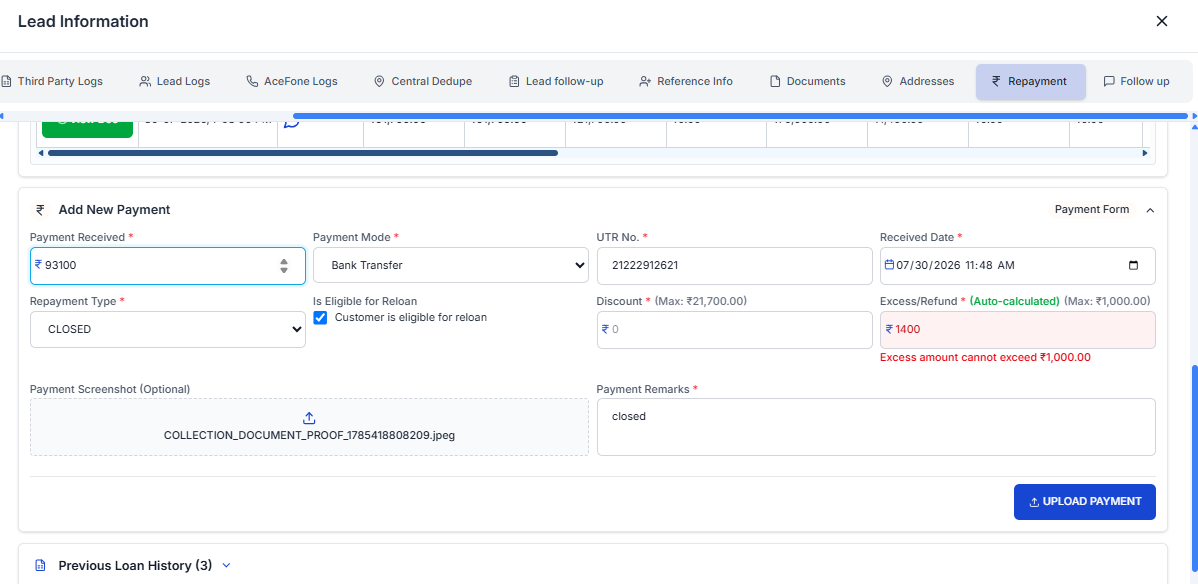Click the UPLOAD PAYMENT button
This screenshot has height=584, width=1198.
pos(1084,501)
